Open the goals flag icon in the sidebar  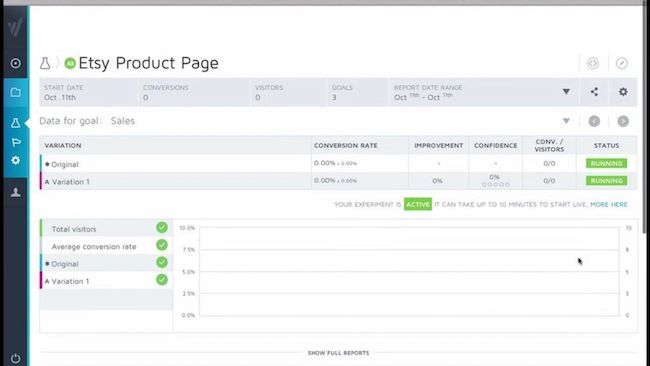(x=16, y=142)
